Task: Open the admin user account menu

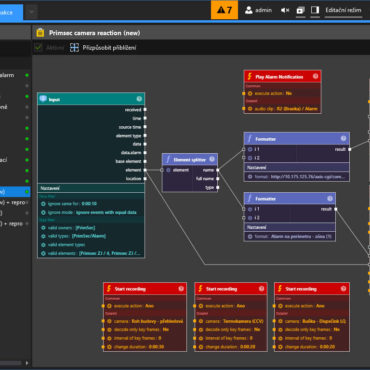Action: 258,10
